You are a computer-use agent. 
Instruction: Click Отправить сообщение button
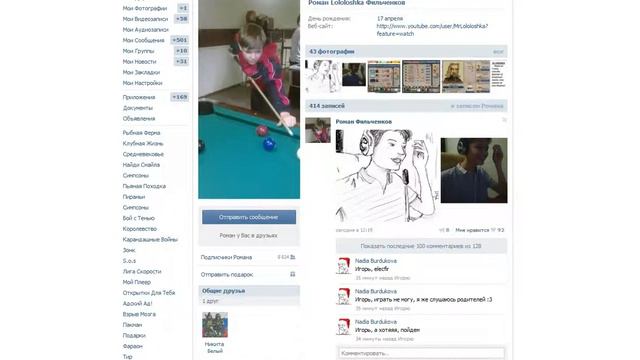click(249, 217)
